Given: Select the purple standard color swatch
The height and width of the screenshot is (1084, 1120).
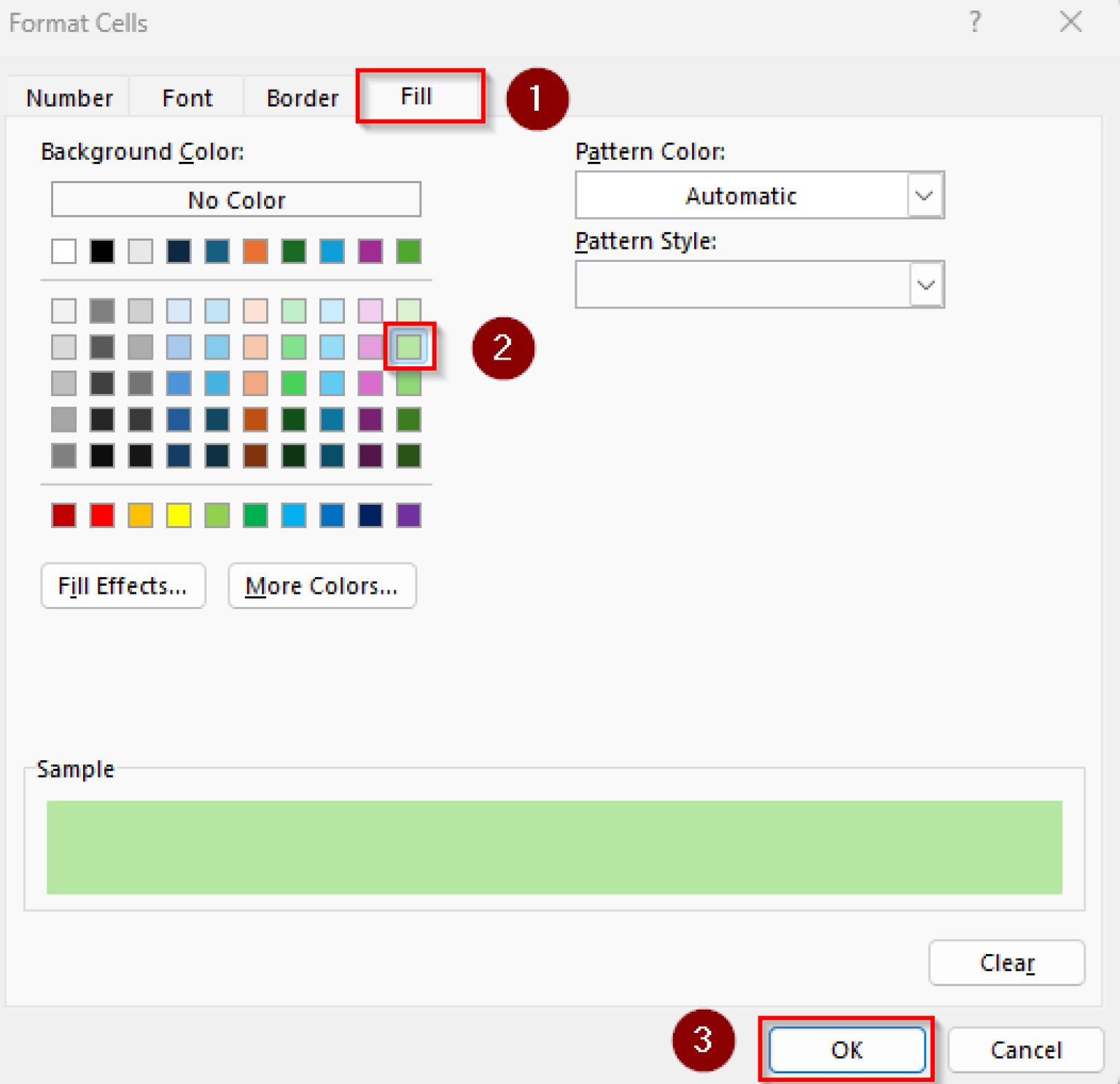Looking at the screenshot, I should 408,515.
